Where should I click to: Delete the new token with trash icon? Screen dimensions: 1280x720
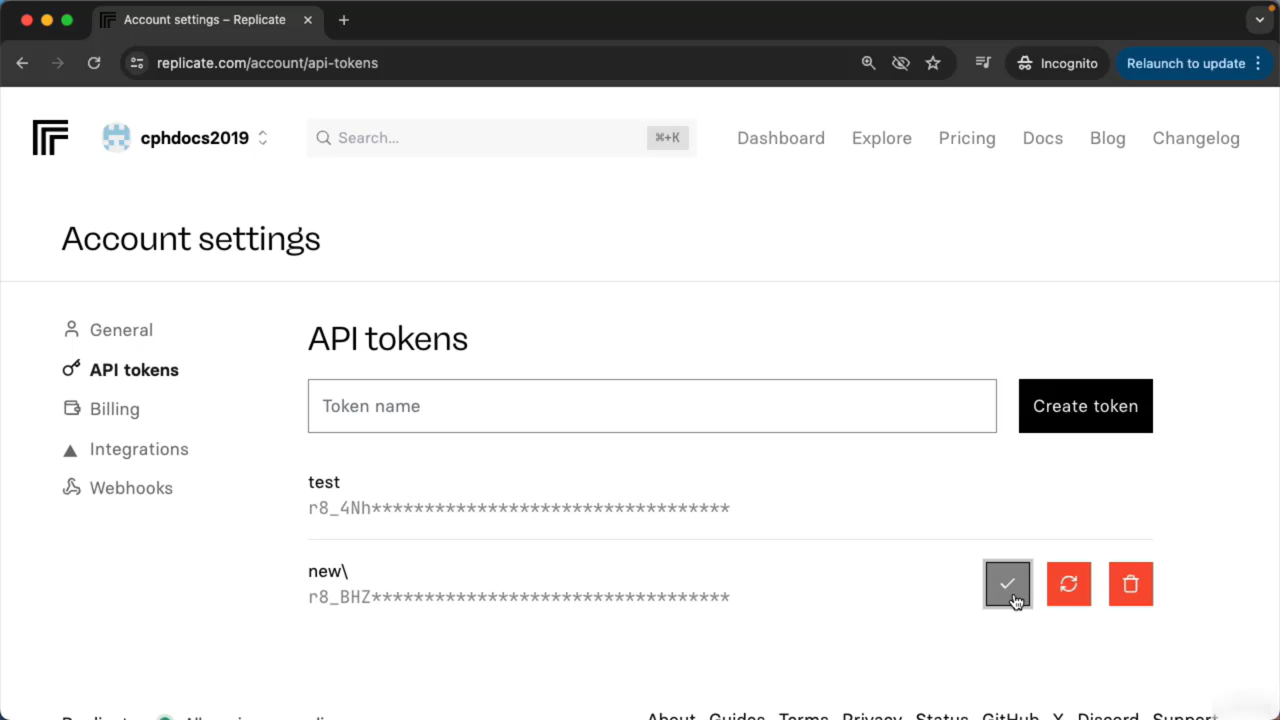click(1130, 584)
